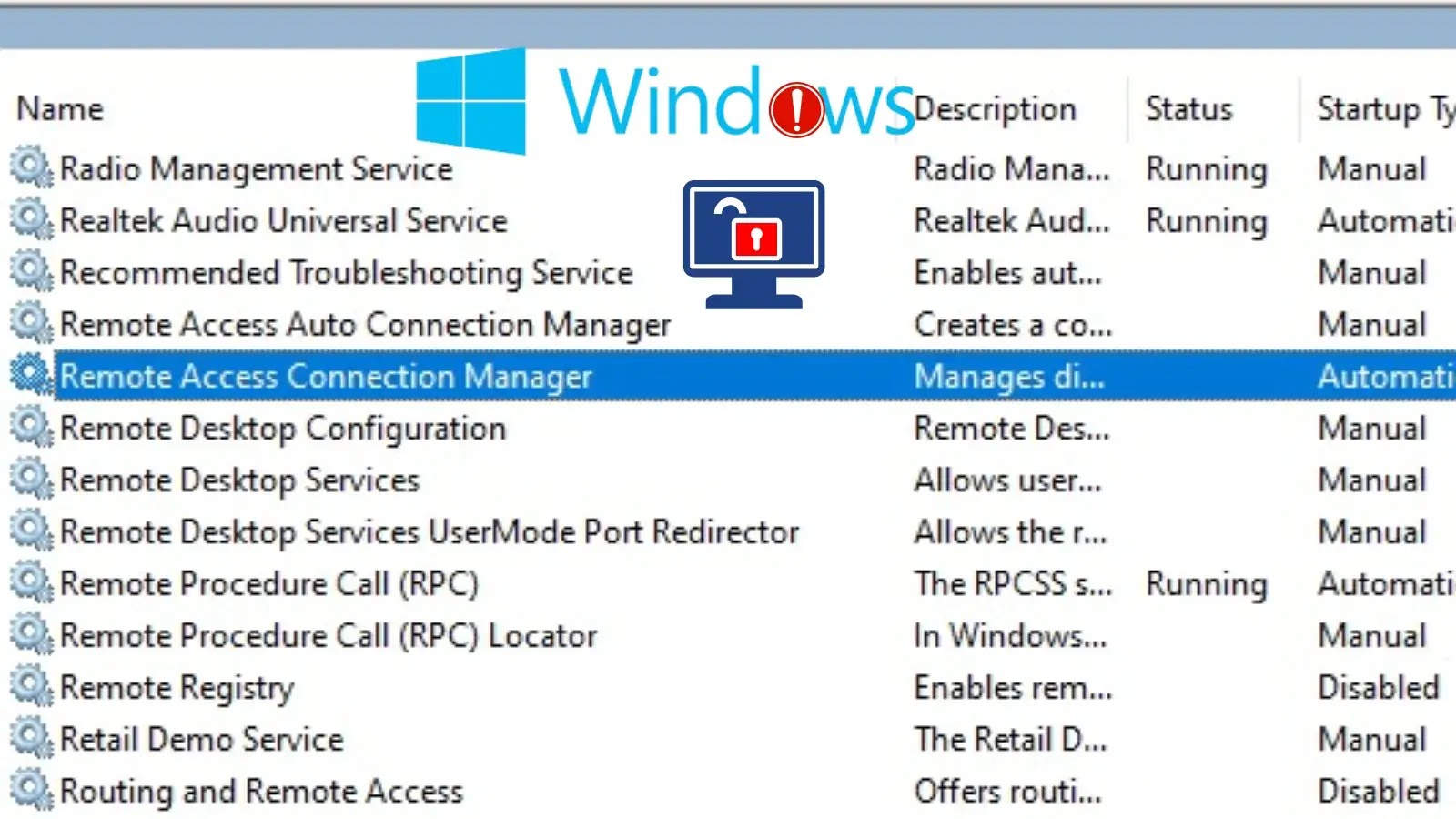
Task: Click the Retail Demo Service gear icon
Action: (x=30, y=739)
